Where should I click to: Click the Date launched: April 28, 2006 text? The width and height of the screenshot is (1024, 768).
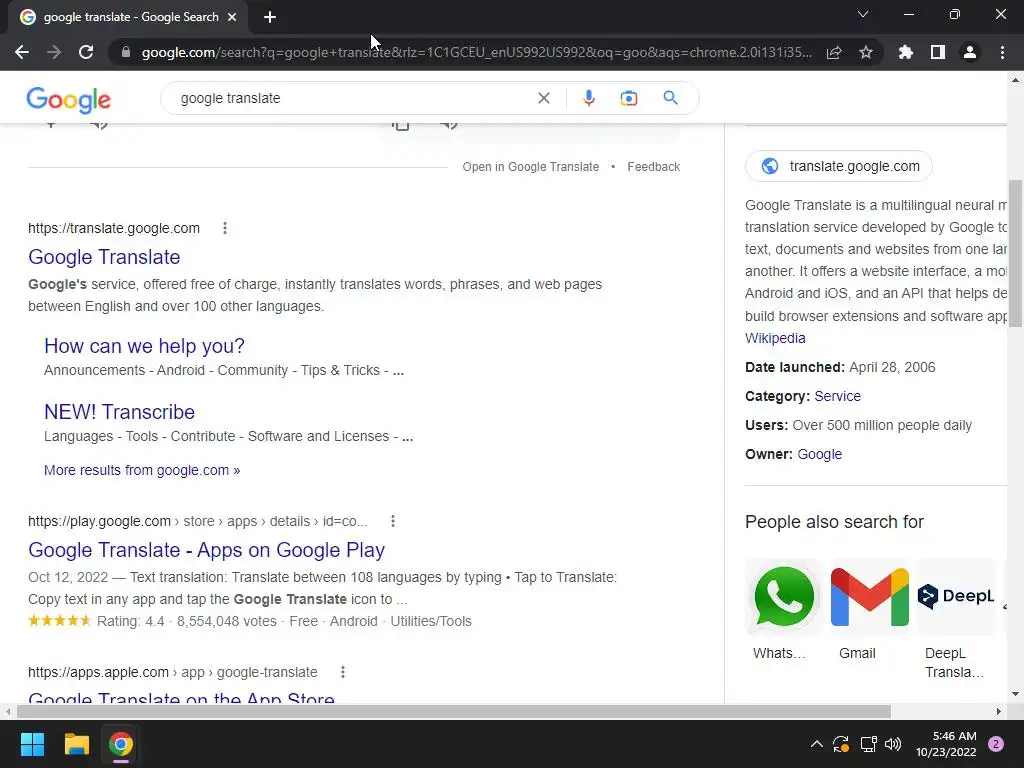tap(840, 368)
